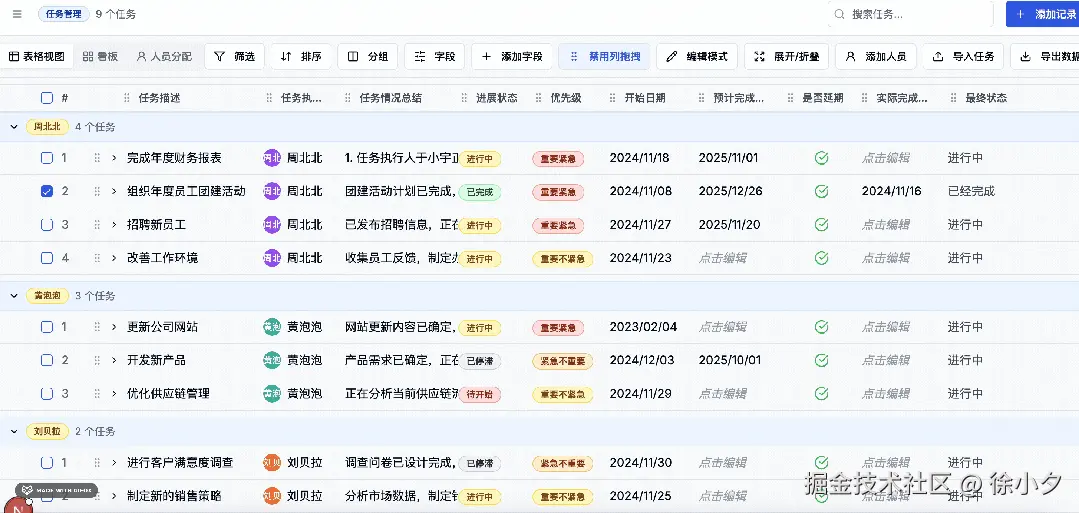This screenshot has width=1080, height=514.
Task: Check the box for 优化供应链管理
Action: (47, 393)
